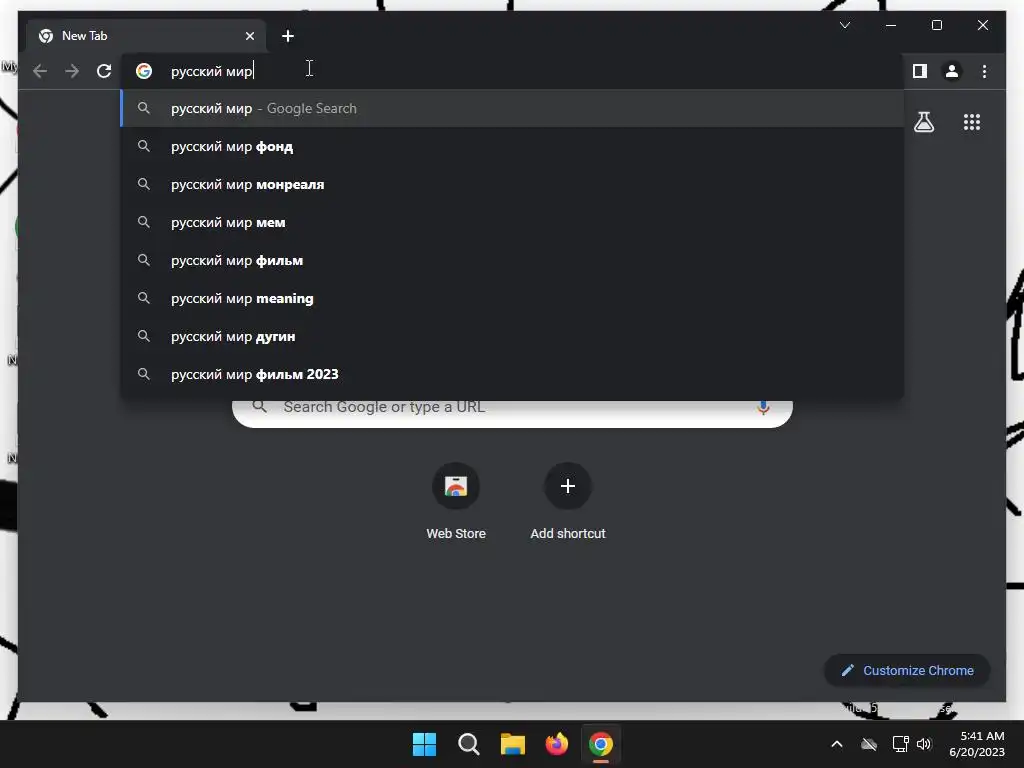Open Windows taskbar search

tap(468, 744)
